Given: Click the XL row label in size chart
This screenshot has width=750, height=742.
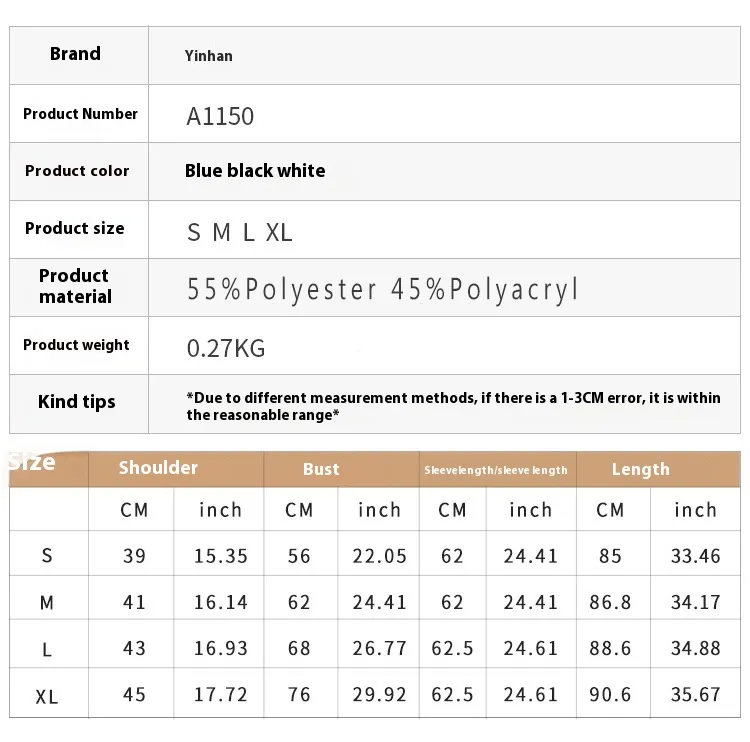Looking at the screenshot, I should point(47,697).
